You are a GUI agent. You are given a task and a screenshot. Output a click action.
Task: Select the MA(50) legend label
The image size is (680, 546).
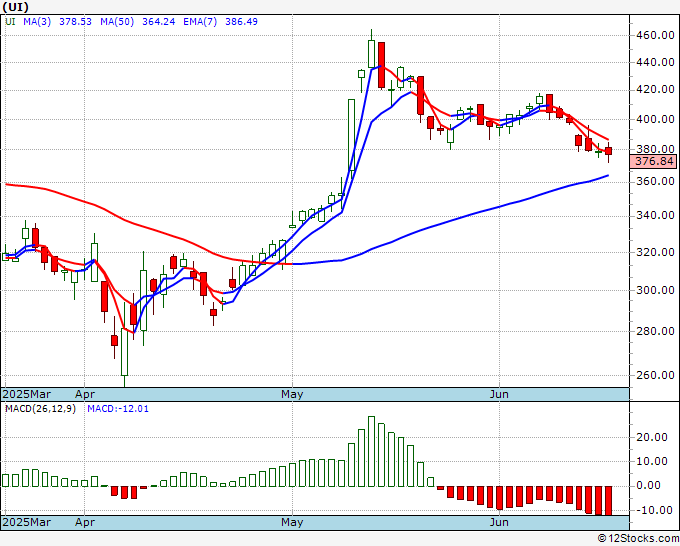117,22
